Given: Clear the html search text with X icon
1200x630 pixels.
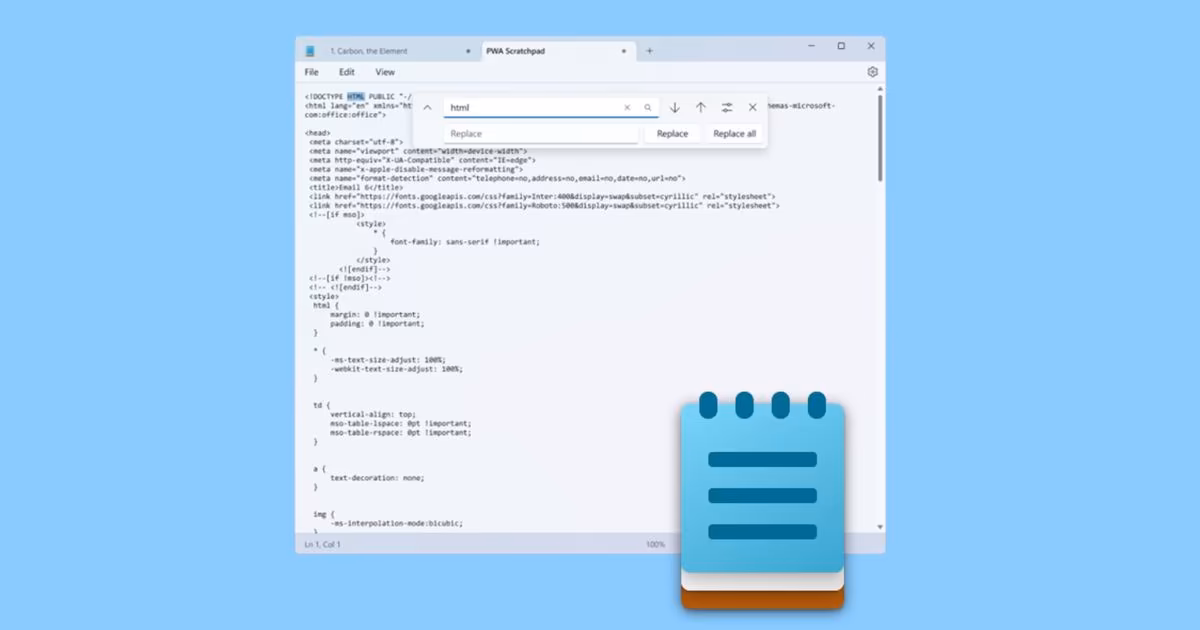Looking at the screenshot, I should 627,107.
